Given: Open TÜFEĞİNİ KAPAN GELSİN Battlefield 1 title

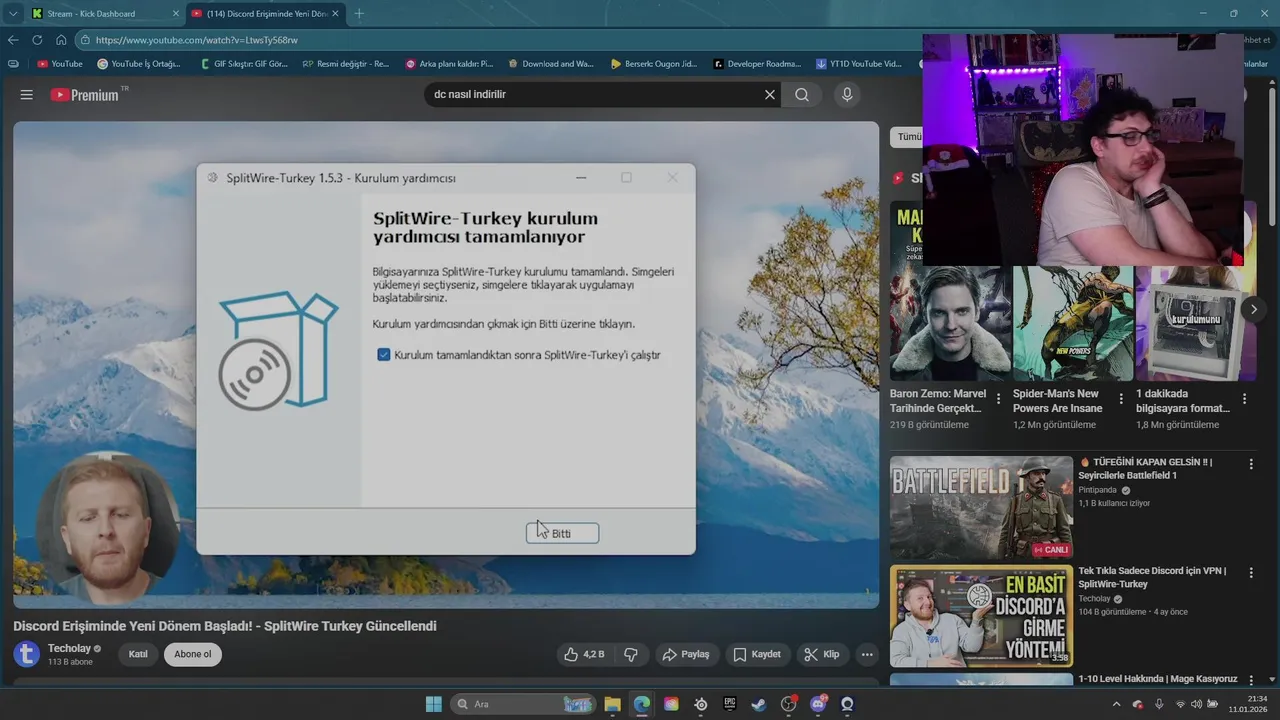Looking at the screenshot, I should (x=1145, y=469).
